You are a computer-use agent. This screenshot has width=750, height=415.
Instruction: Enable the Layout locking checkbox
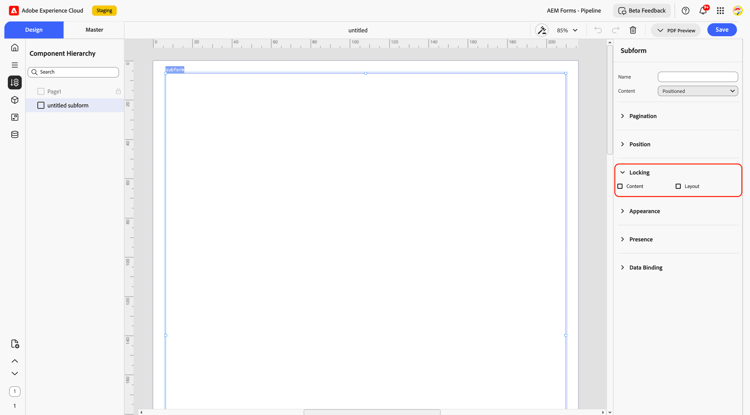[x=678, y=186]
